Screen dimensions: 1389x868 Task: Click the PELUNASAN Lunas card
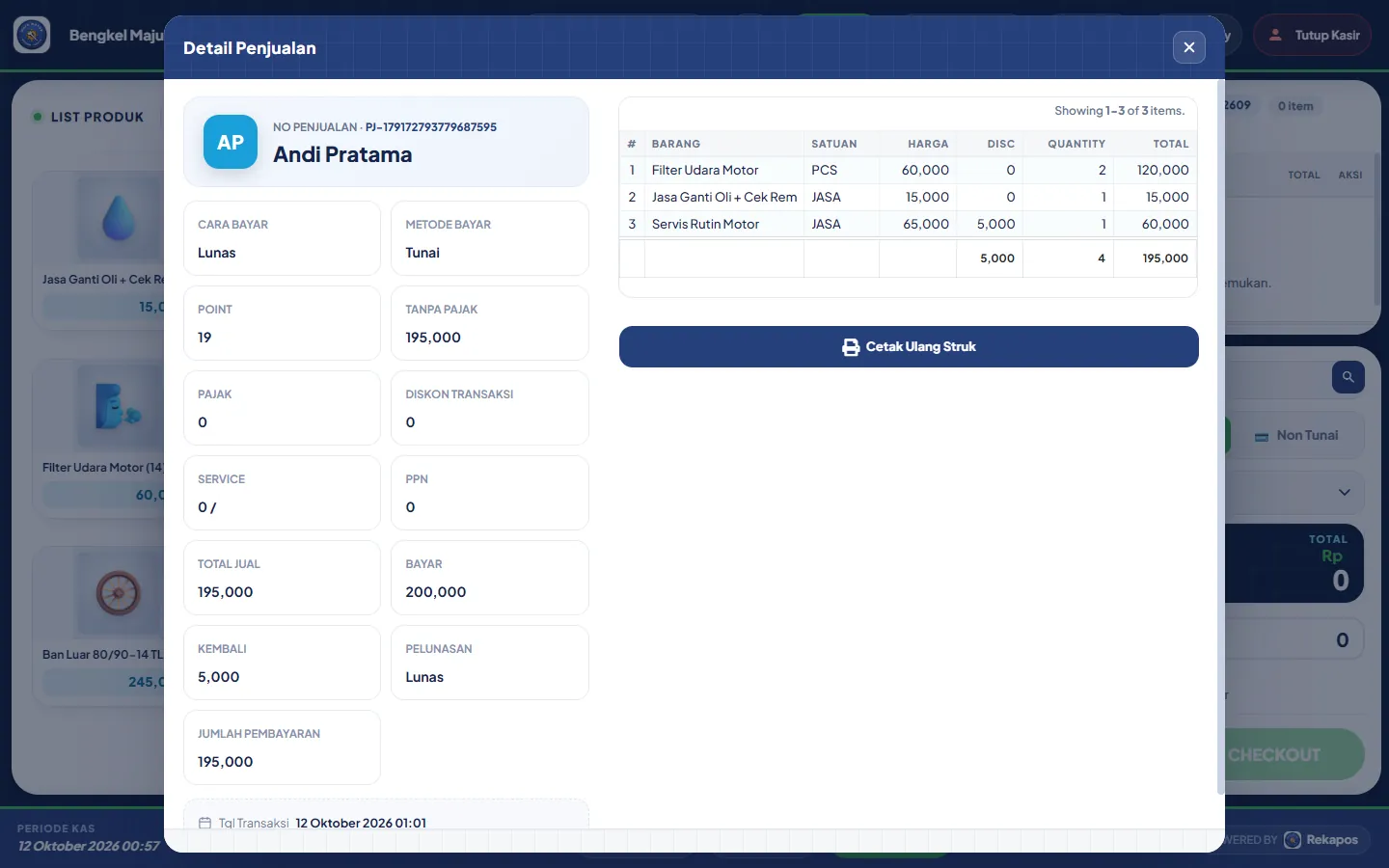[x=490, y=663]
